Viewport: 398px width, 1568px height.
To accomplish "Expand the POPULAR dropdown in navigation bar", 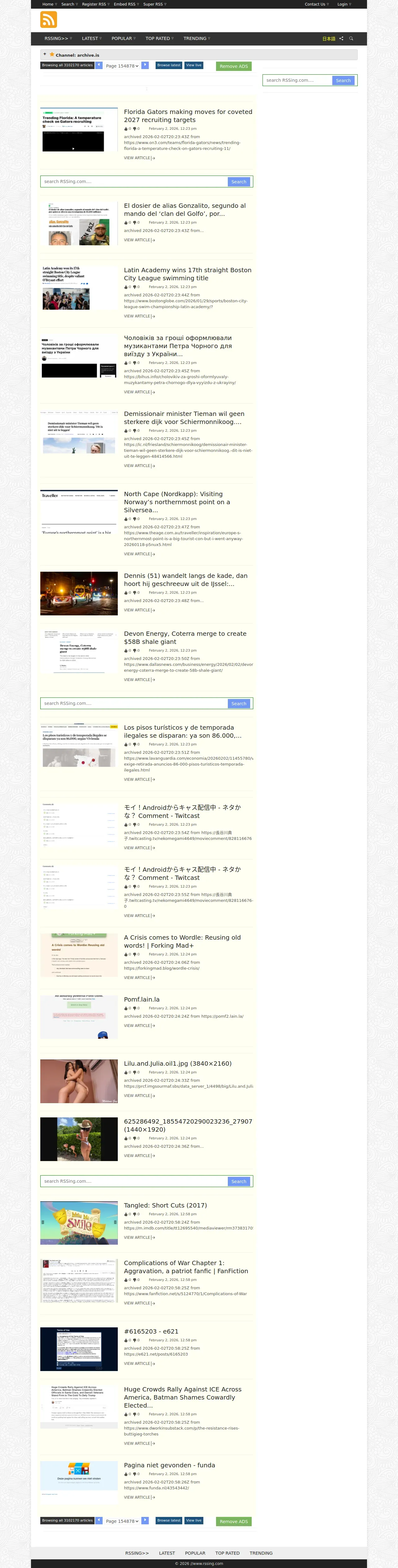I will pyautogui.click(x=123, y=38).
